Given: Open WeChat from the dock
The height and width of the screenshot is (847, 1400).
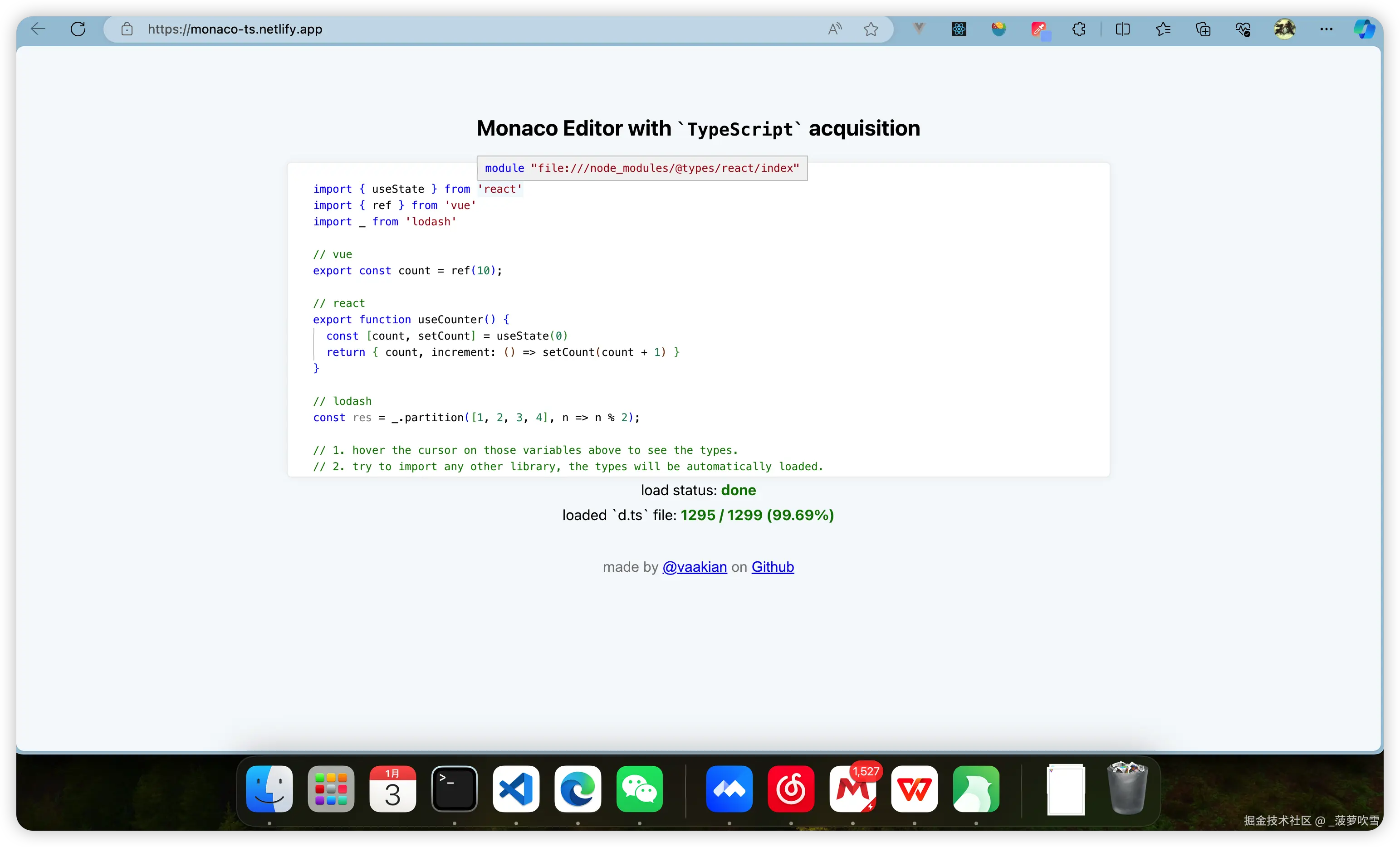Looking at the screenshot, I should 639,789.
